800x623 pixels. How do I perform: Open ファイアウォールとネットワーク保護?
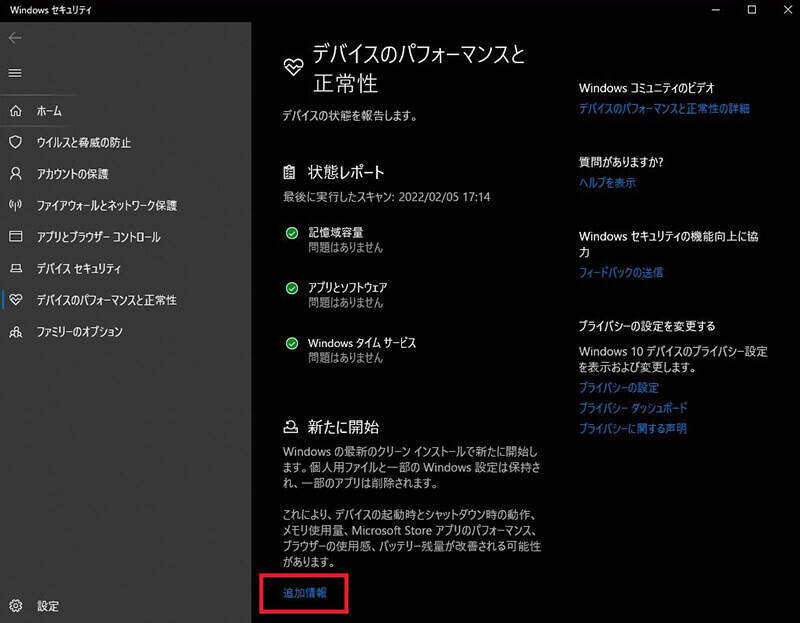pyautogui.click(x=107, y=206)
